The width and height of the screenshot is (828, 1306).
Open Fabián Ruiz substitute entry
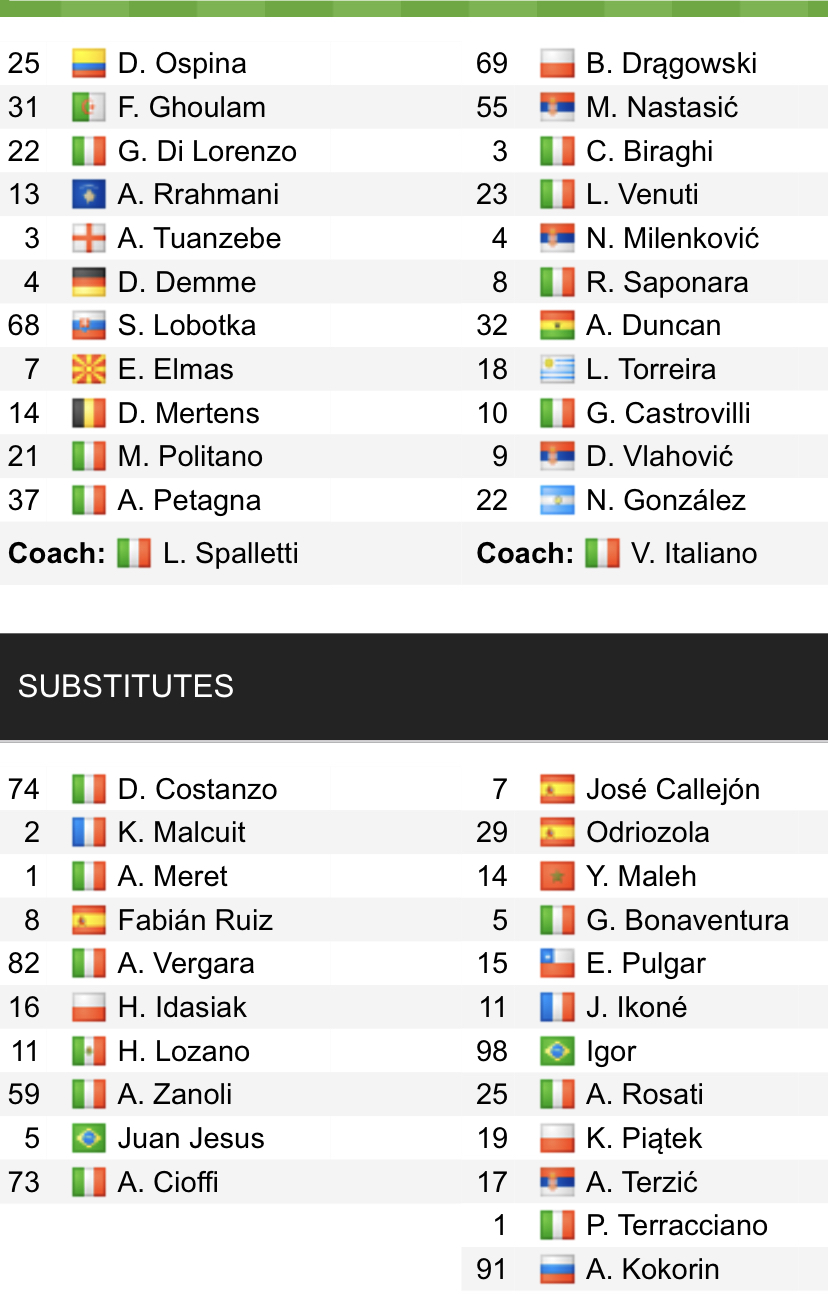coord(195,921)
